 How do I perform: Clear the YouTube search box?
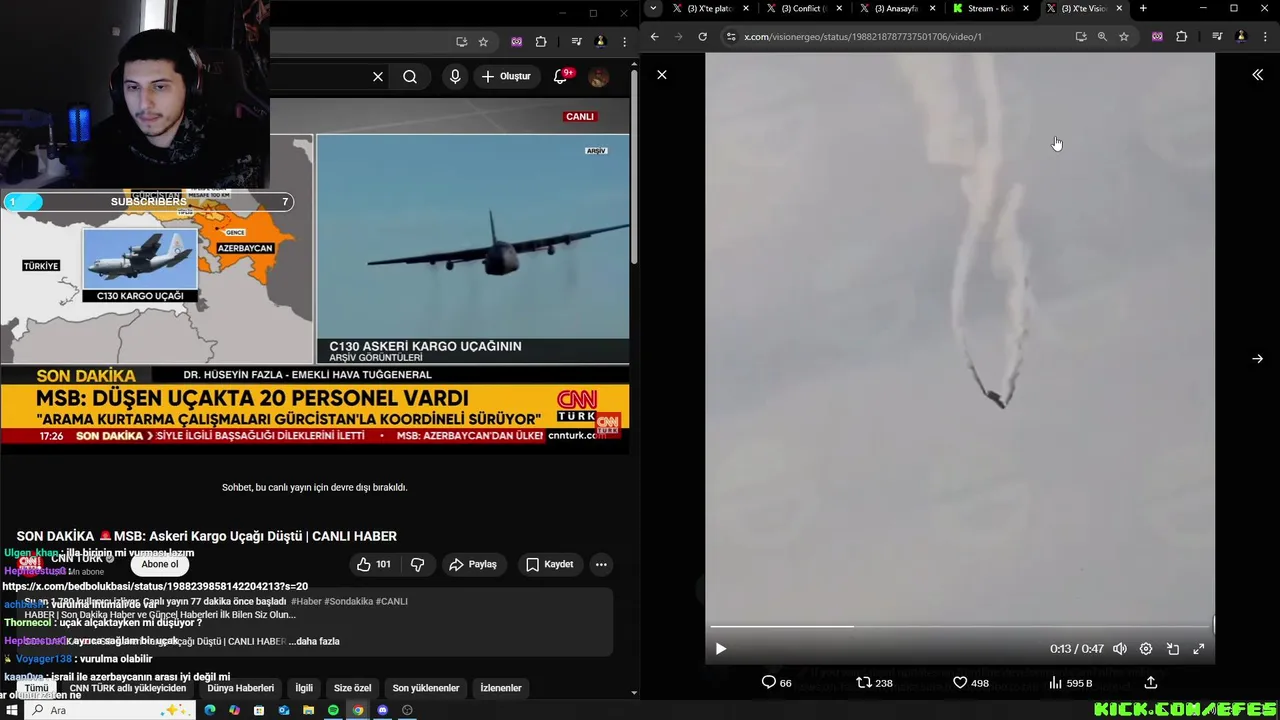pyautogui.click(x=378, y=77)
